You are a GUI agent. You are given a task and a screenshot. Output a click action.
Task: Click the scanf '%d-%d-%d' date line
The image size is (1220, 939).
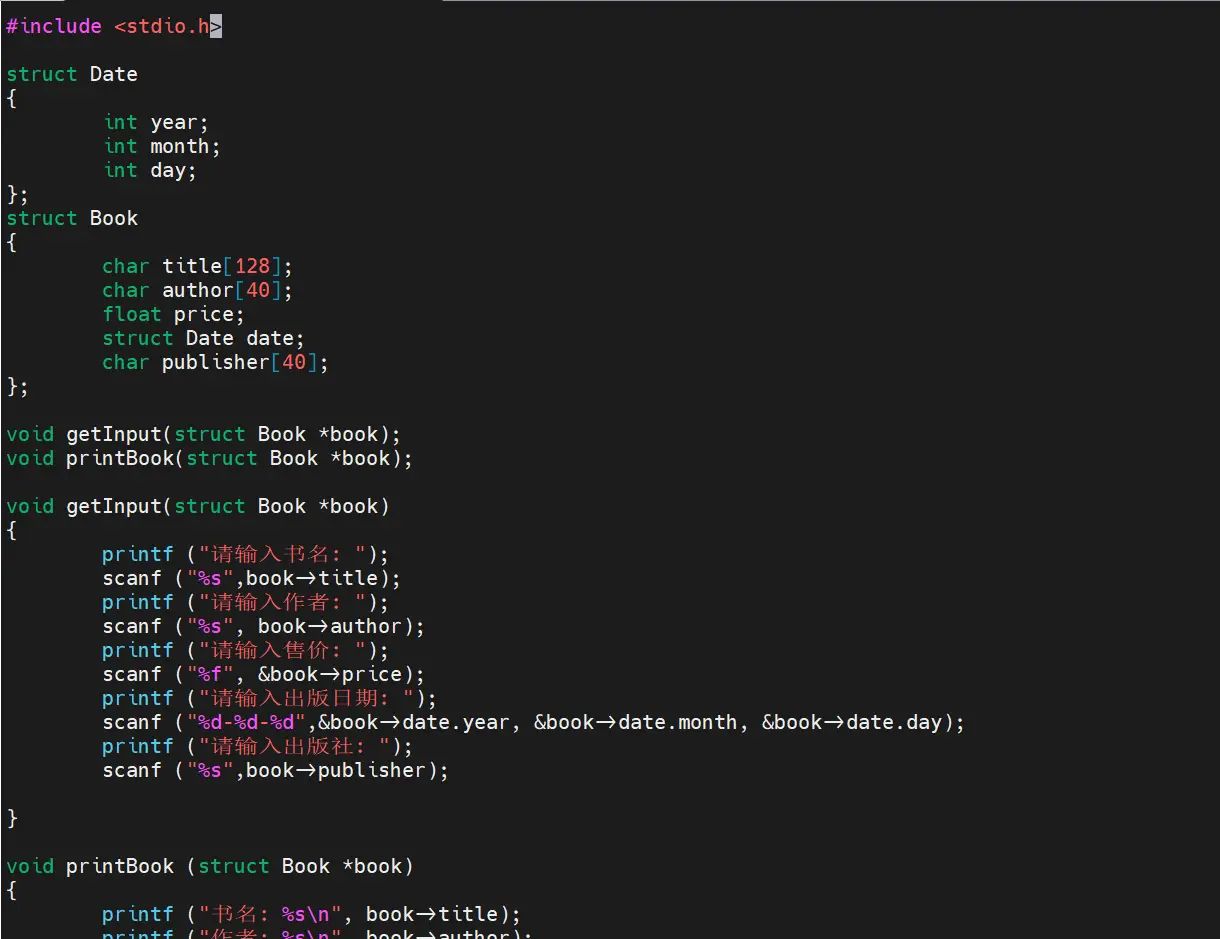pyautogui.click(x=534, y=722)
